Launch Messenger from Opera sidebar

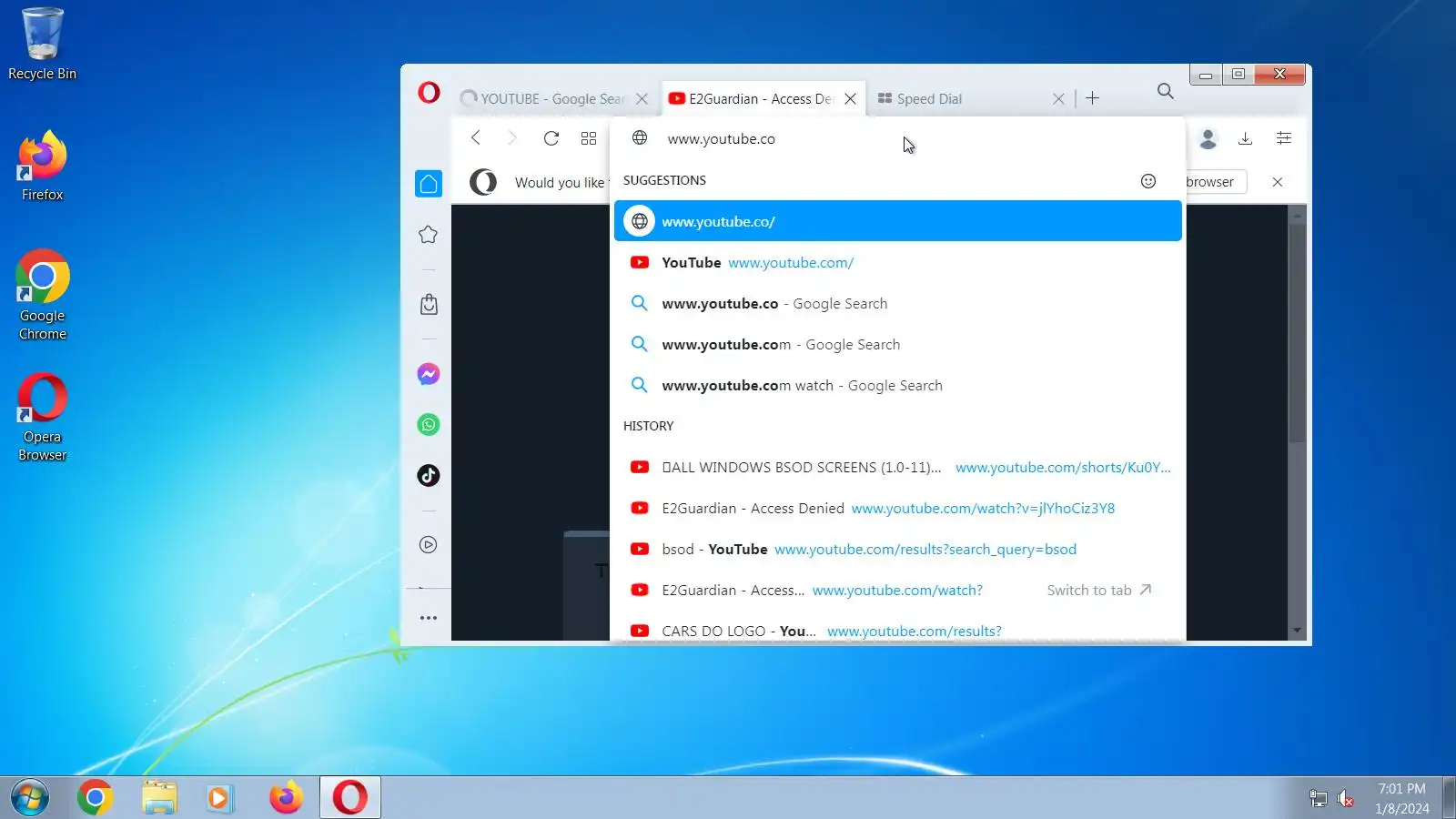pyautogui.click(x=429, y=374)
